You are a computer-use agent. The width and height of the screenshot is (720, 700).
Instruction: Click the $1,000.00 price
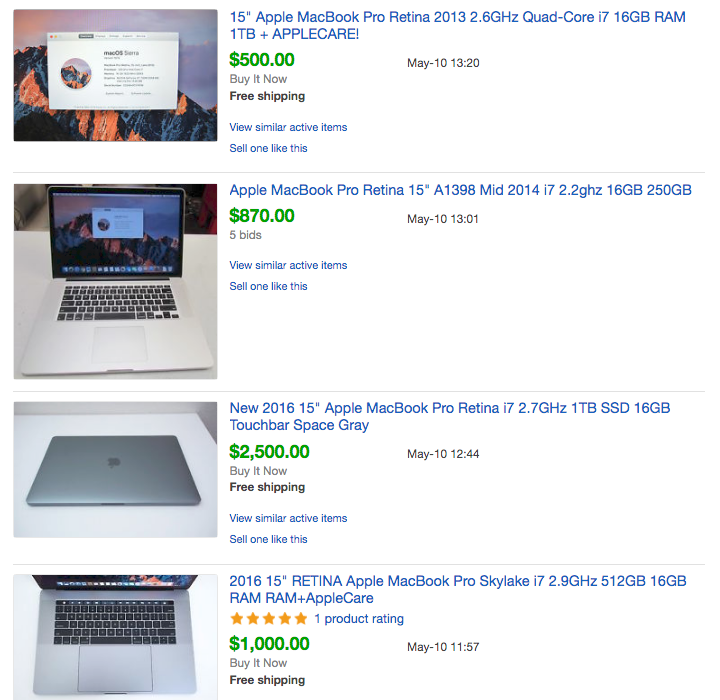(269, 644)
